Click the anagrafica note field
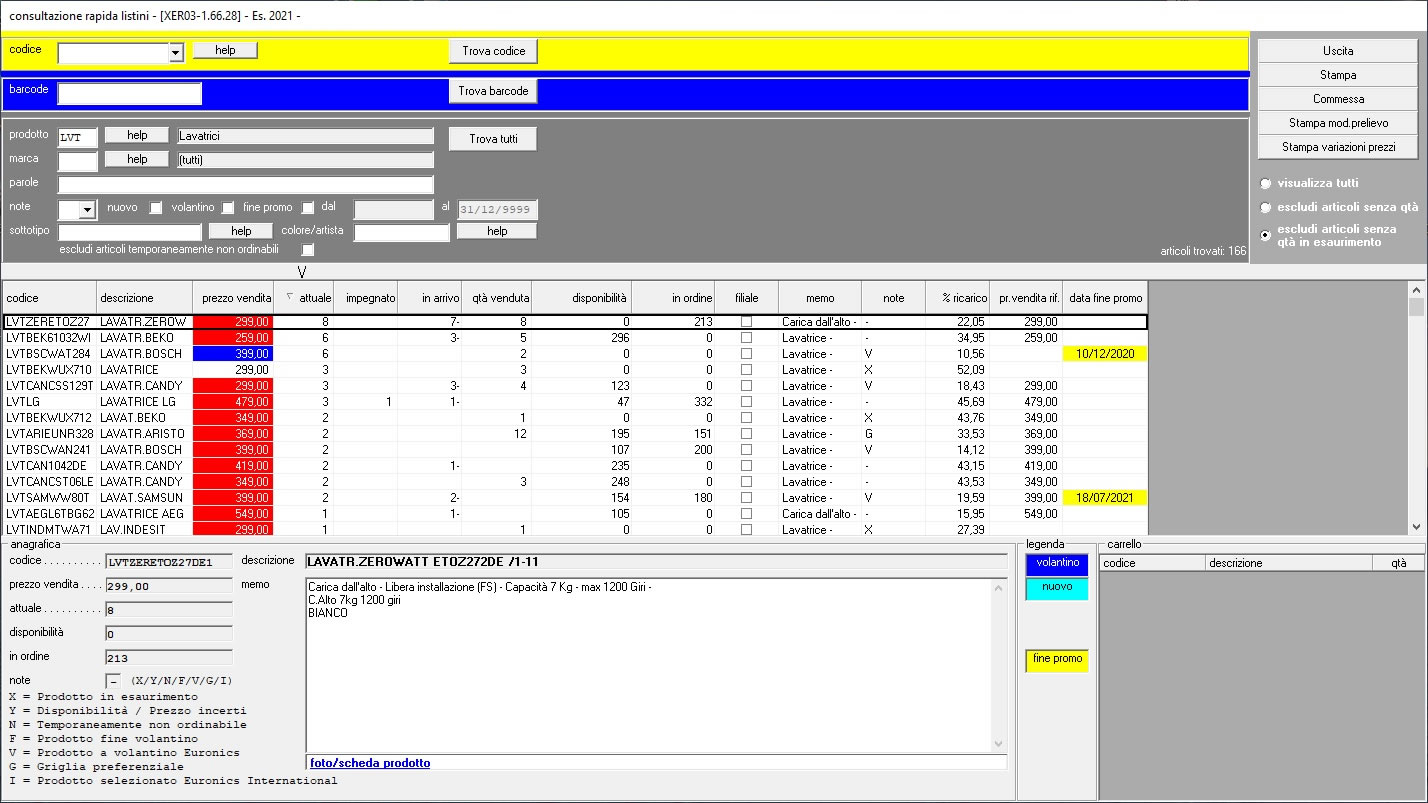 coord(113,681)
